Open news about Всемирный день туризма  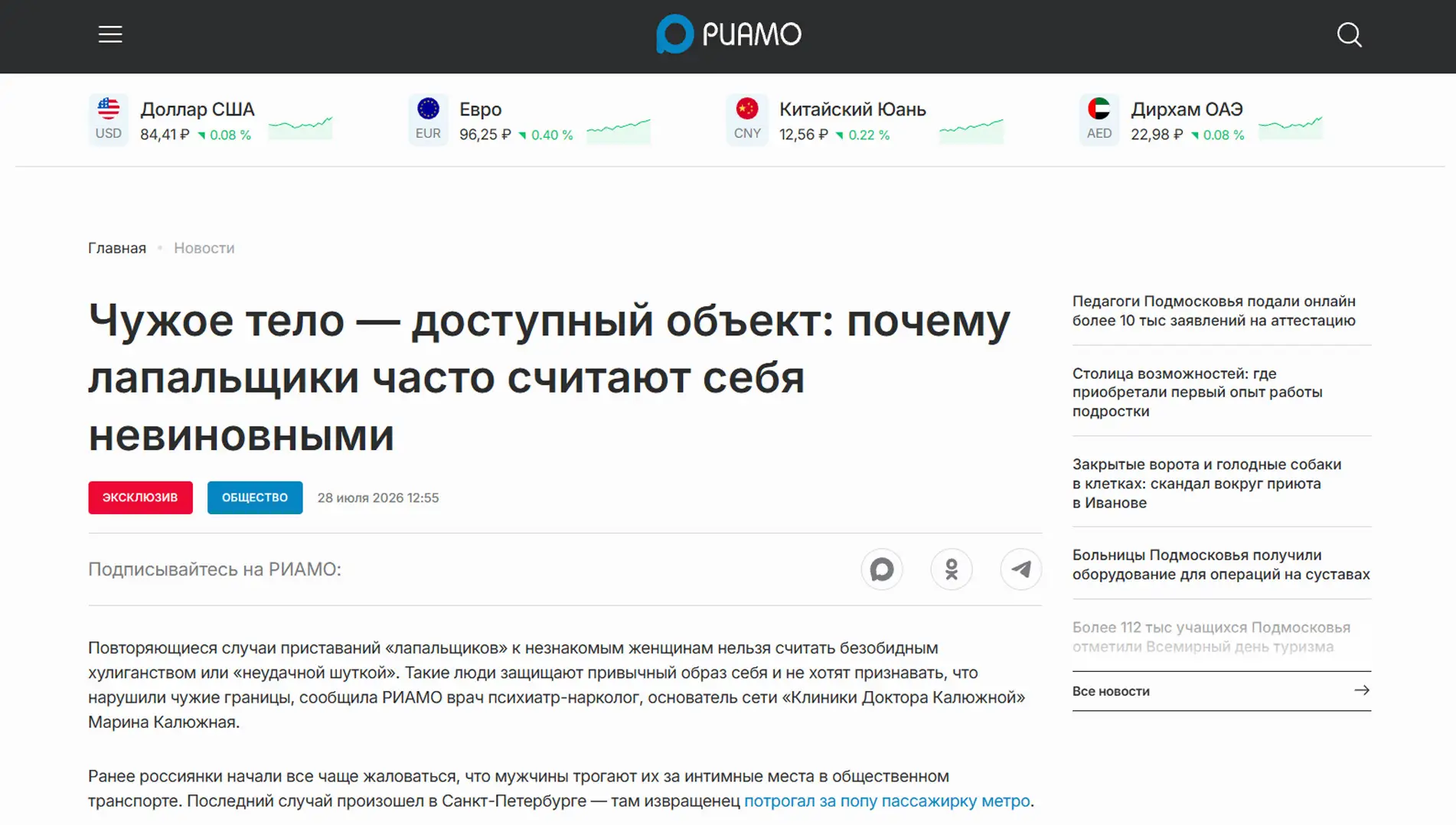pyautogui.click(x=1212, y=637)
